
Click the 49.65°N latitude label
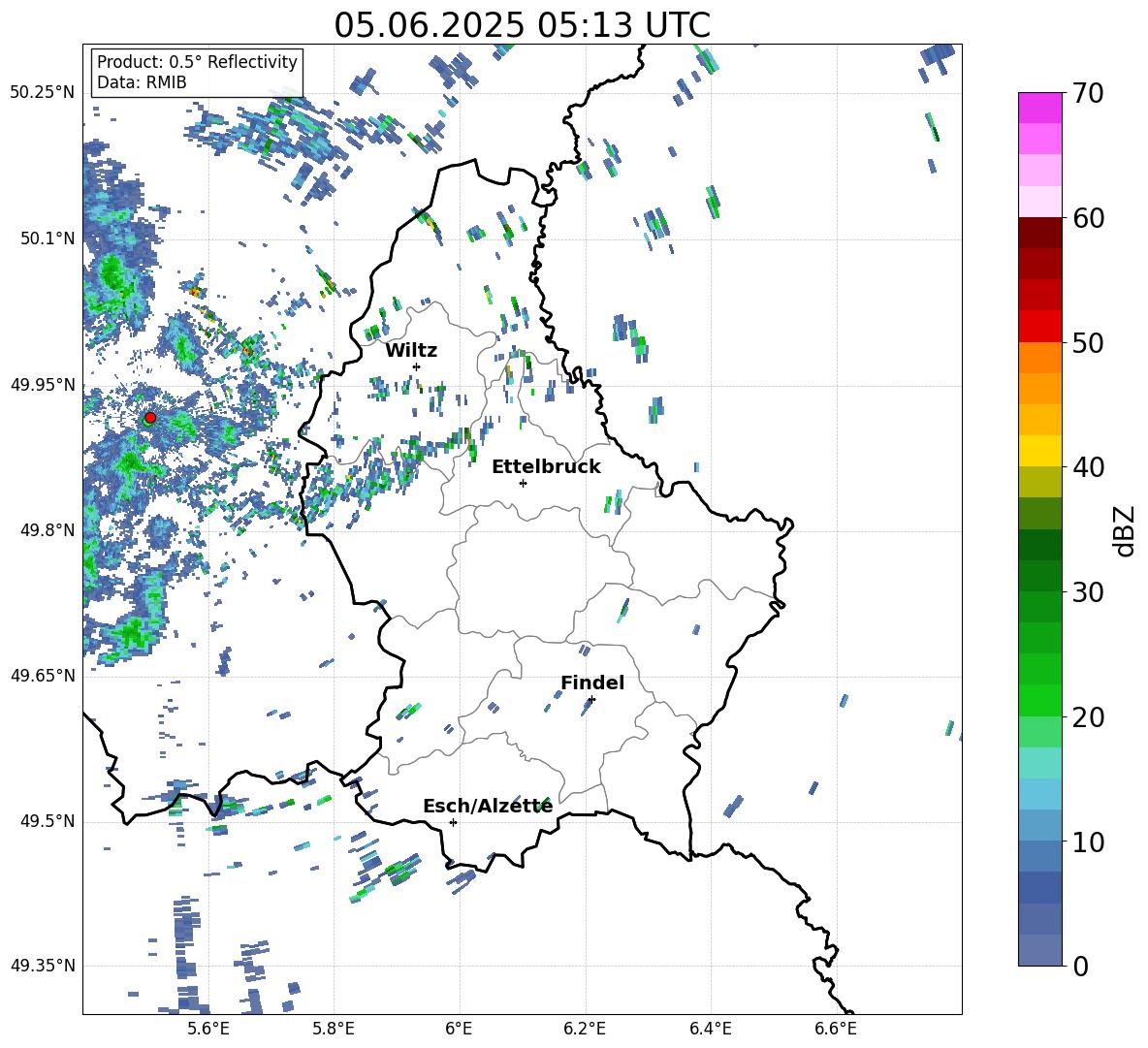[43, 676]
